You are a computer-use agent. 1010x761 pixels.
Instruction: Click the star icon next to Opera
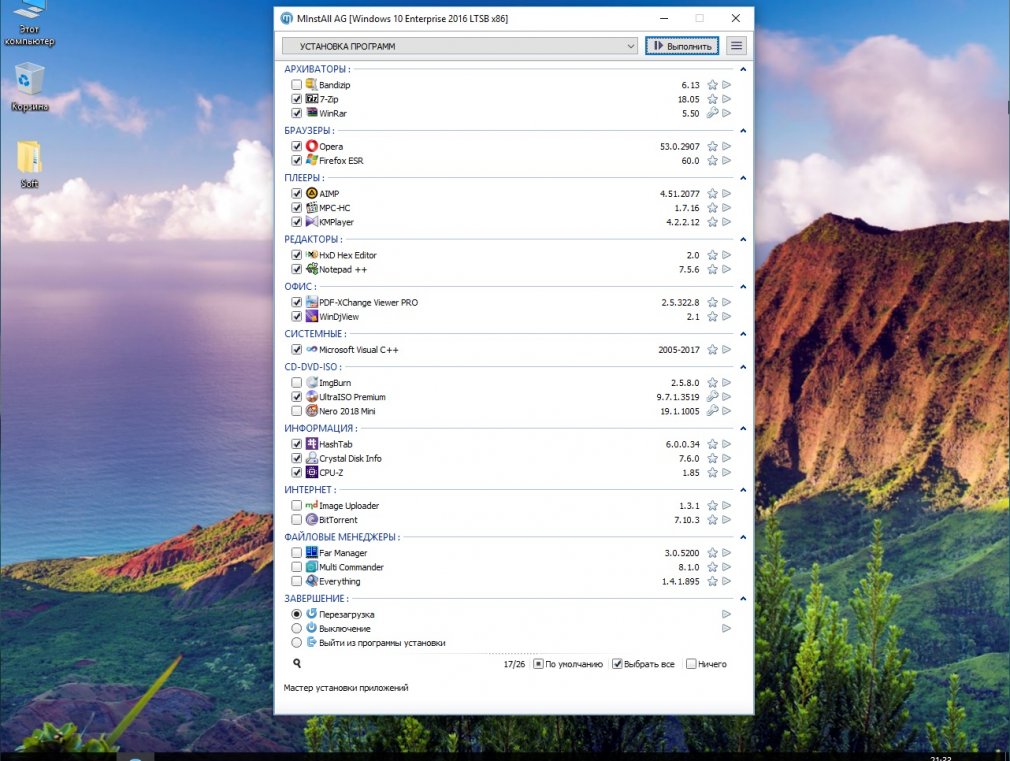pyautogui.click(x=712, y=146)
